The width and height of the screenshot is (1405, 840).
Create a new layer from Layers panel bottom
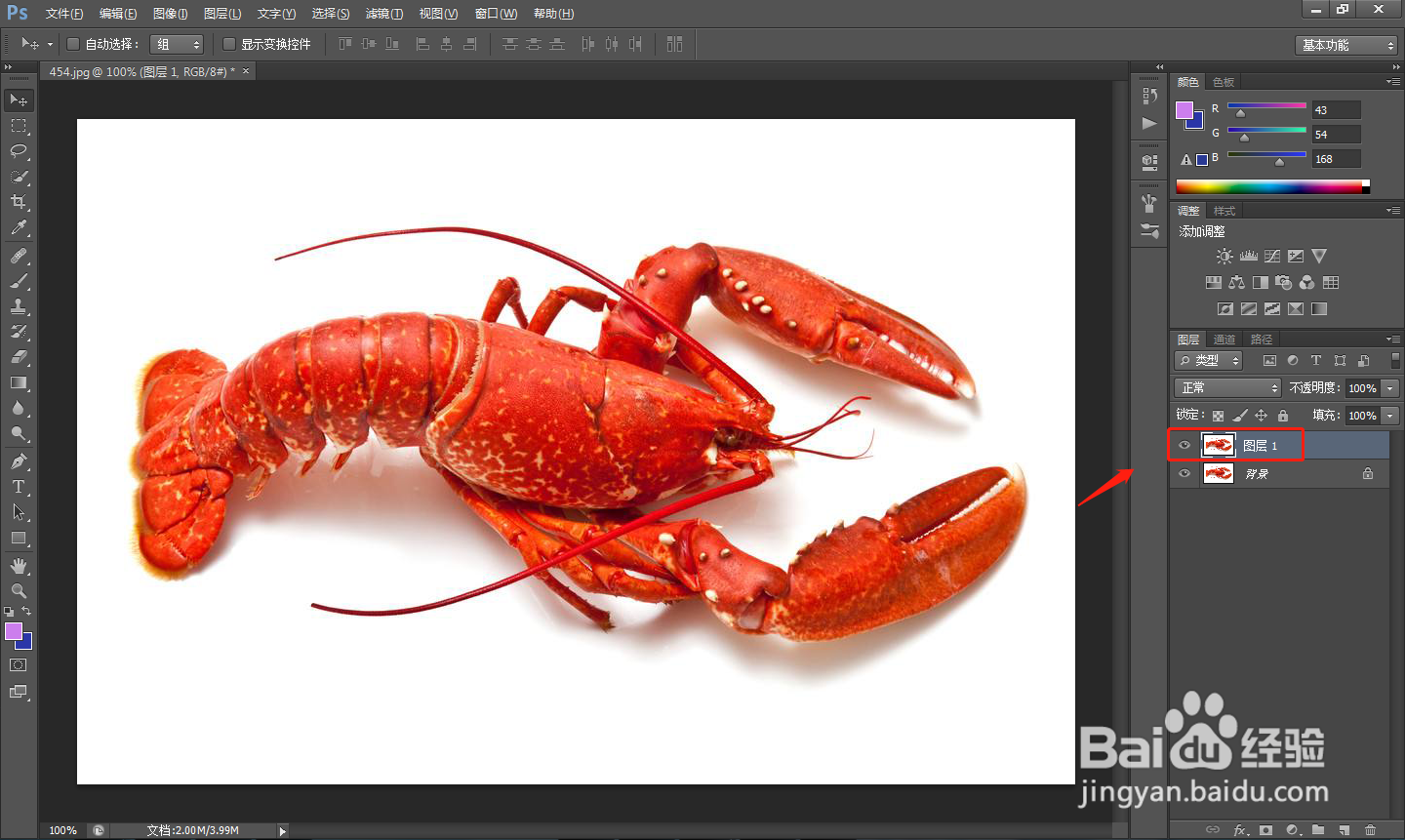tap(1345, 830)
